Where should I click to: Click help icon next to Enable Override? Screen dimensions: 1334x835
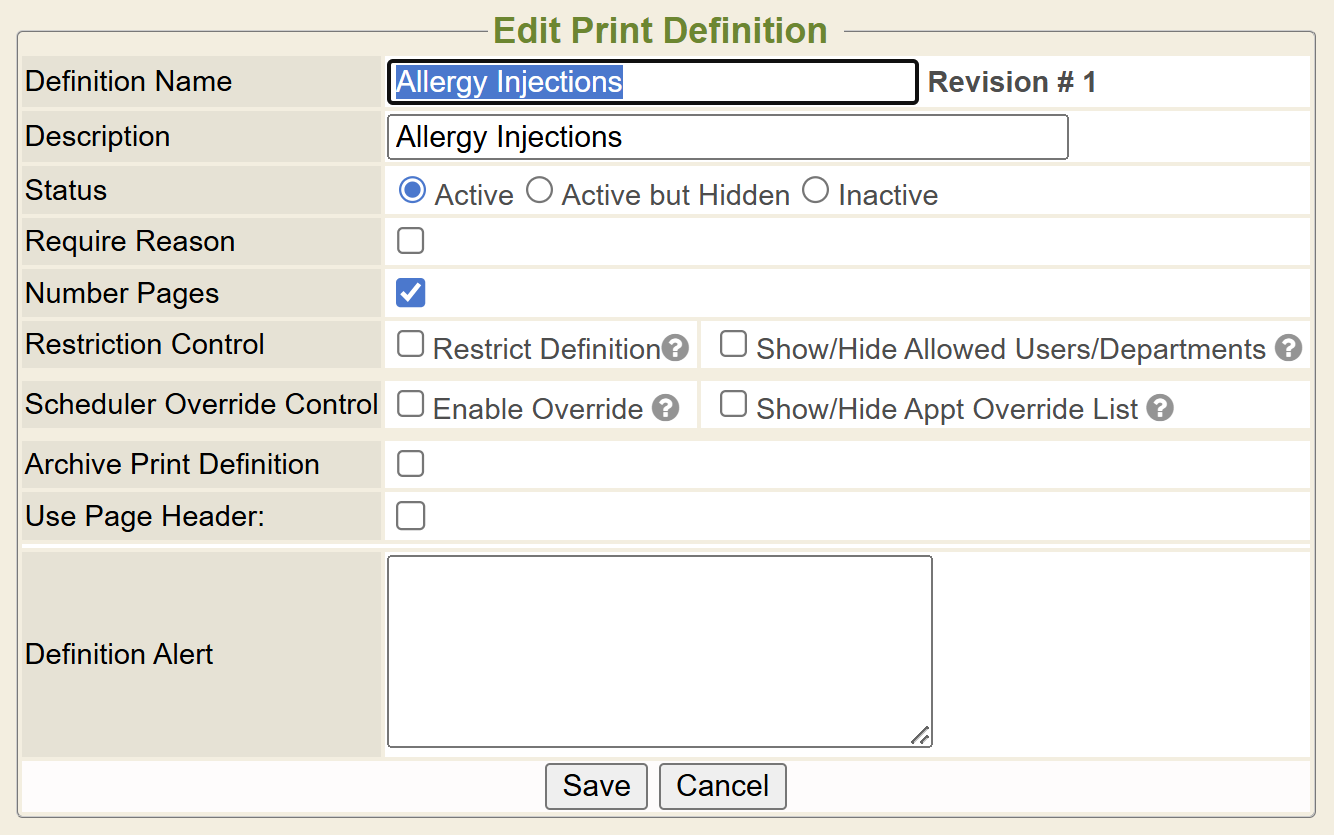tap(665, 408)
